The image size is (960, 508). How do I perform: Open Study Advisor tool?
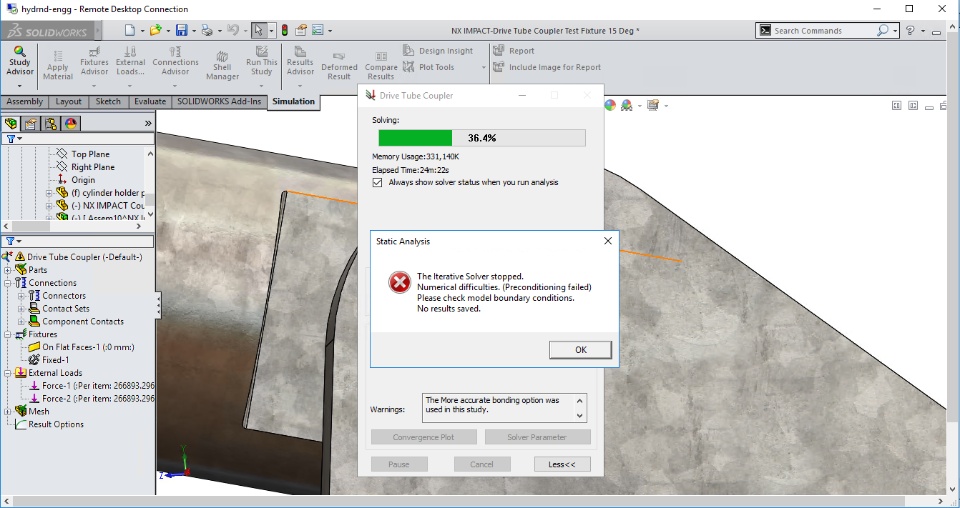click(x=20, y=61)
